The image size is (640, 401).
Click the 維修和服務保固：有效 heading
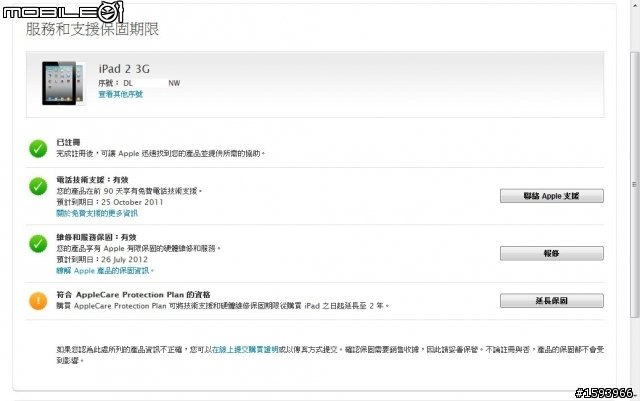coord(96,237)
